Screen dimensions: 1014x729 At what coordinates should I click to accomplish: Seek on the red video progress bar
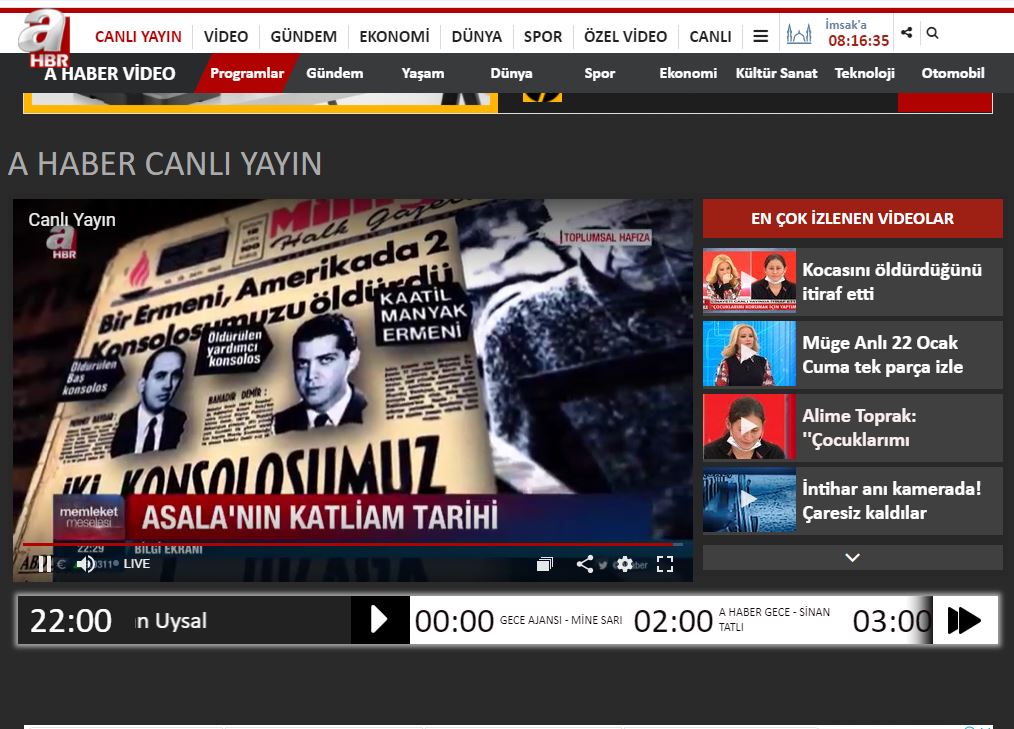352,545
